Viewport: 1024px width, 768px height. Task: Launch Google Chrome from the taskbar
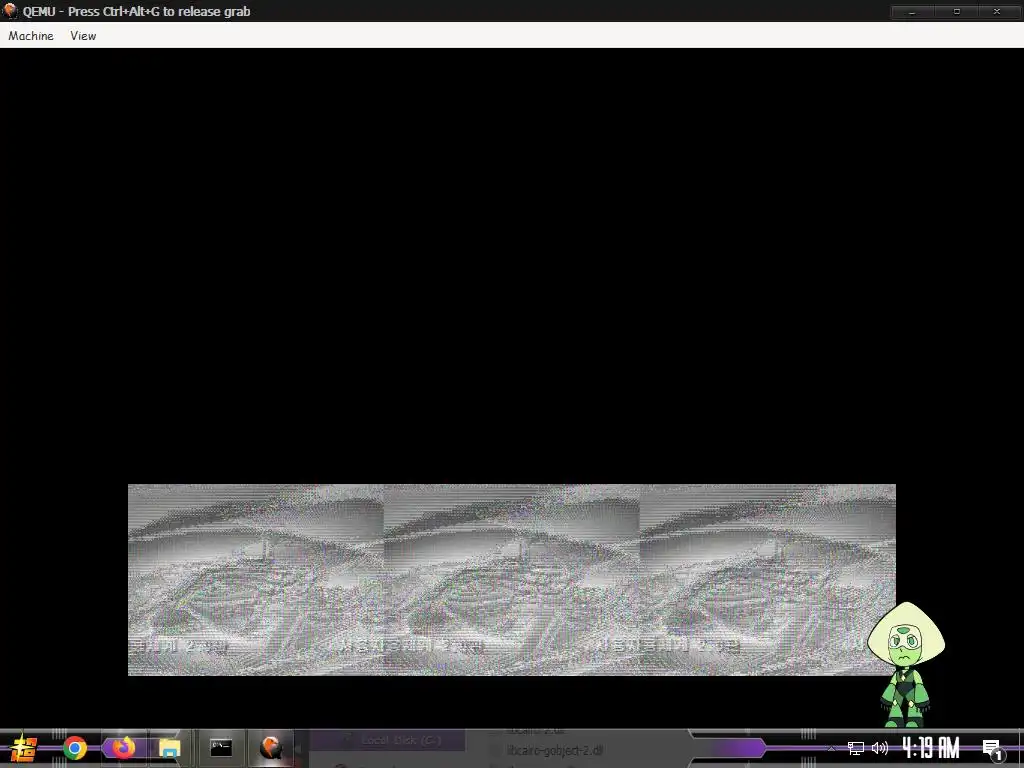(x=75, y=748)
